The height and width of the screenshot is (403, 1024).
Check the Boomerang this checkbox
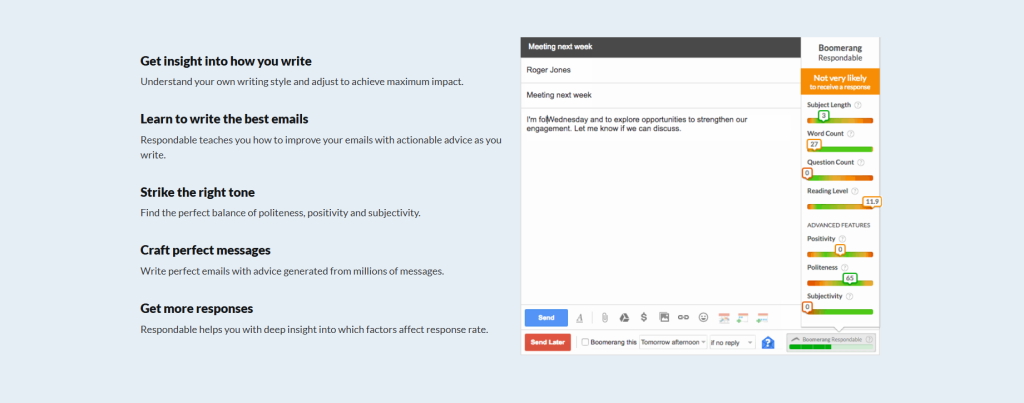(x=585, y=342)
